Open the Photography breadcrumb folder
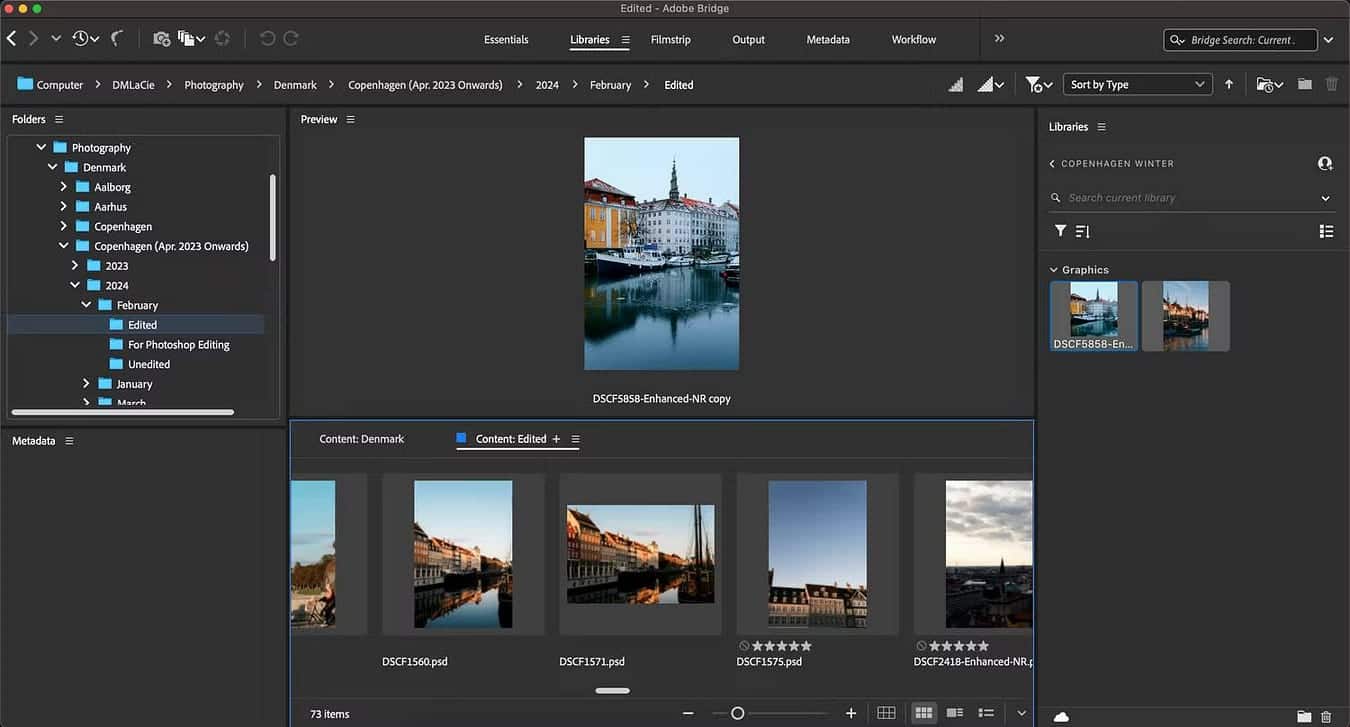Viewport: 1350px width, 727px height. click(213, 84)
